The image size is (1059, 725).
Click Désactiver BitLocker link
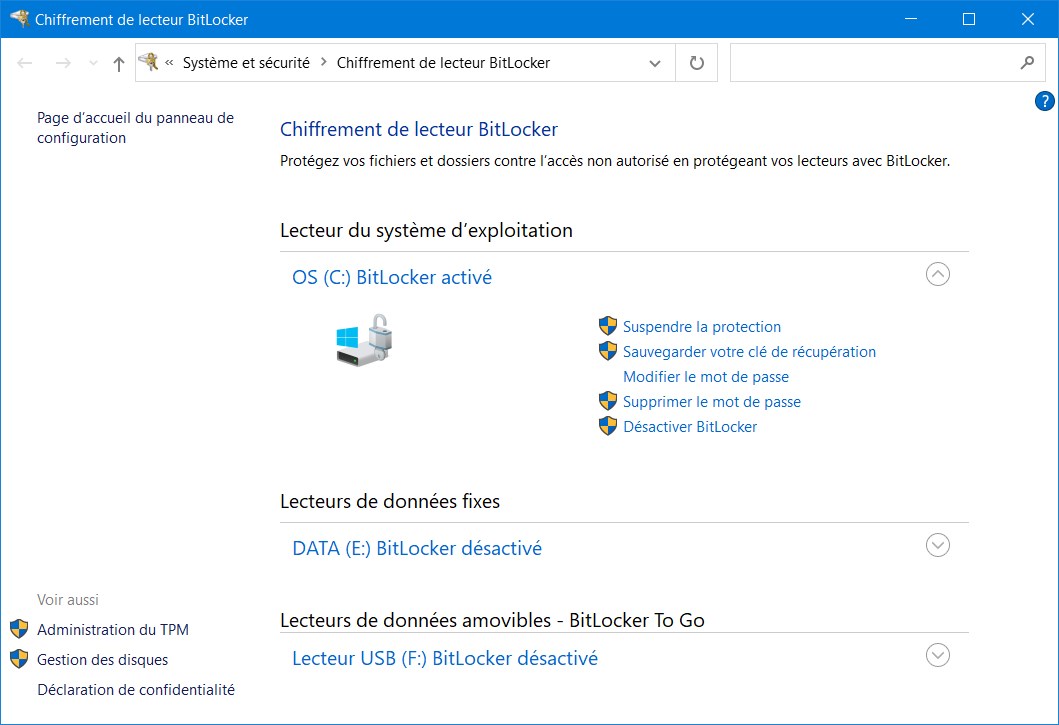(x=690, y=427)
